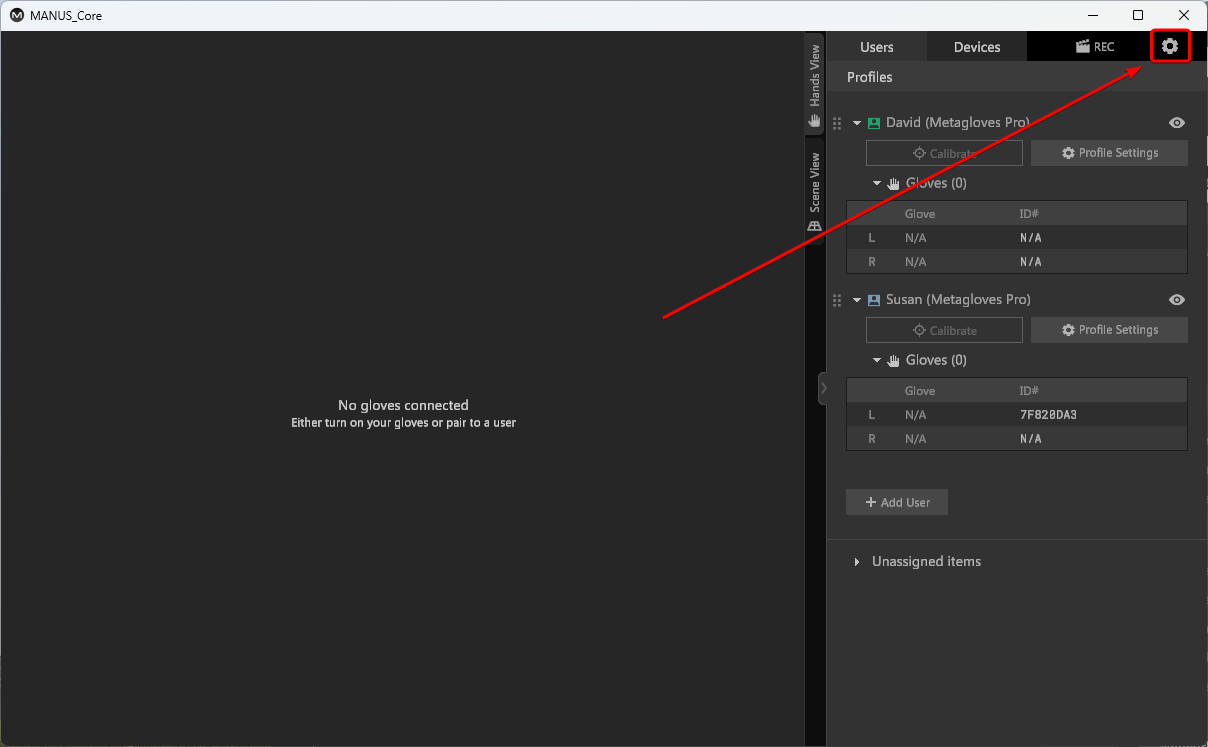Click the hand icon by David's Gloves

tap(893, 184)
